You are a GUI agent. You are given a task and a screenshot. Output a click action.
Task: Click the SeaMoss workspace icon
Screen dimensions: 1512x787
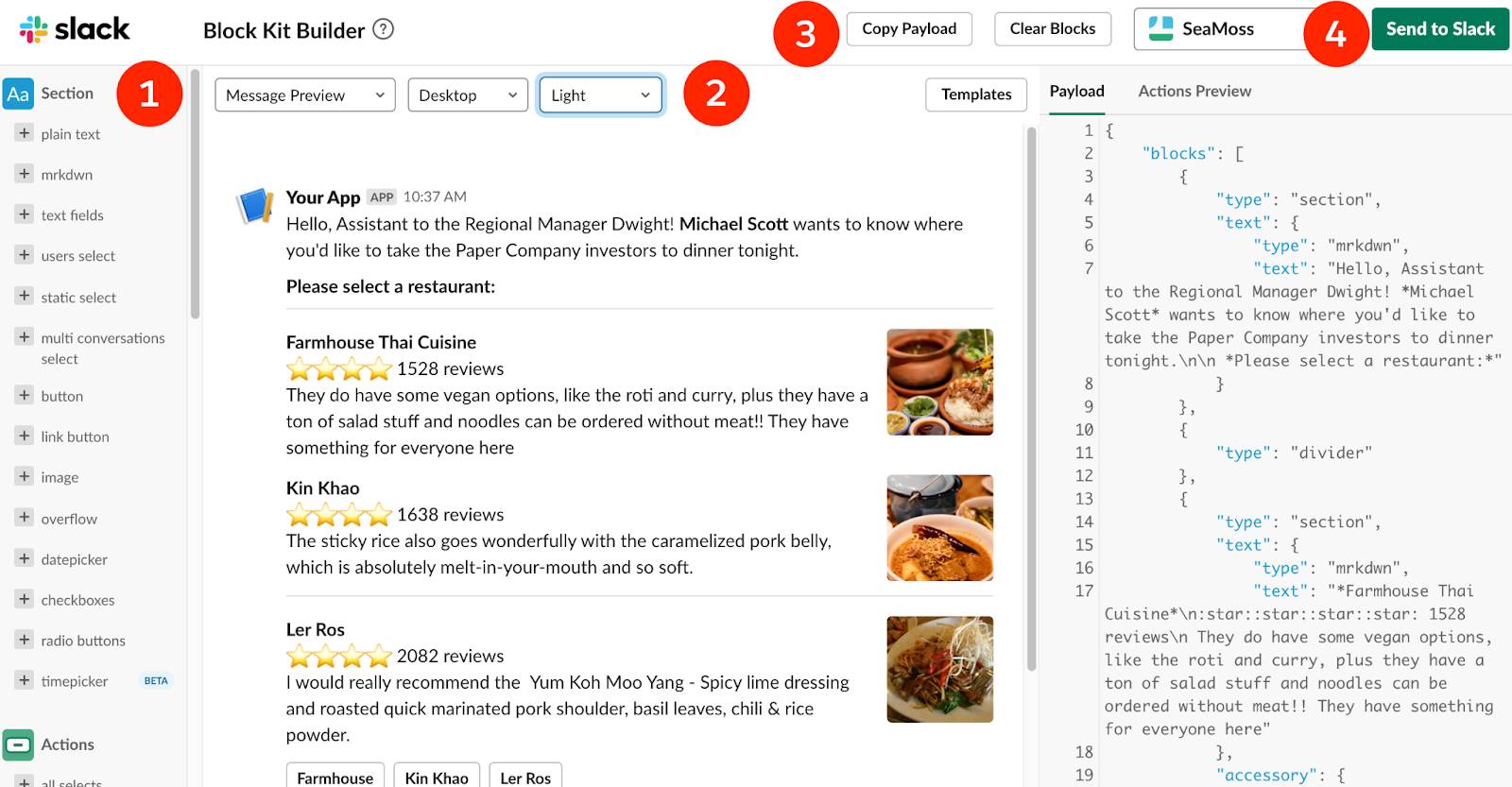click(1160, 28)
